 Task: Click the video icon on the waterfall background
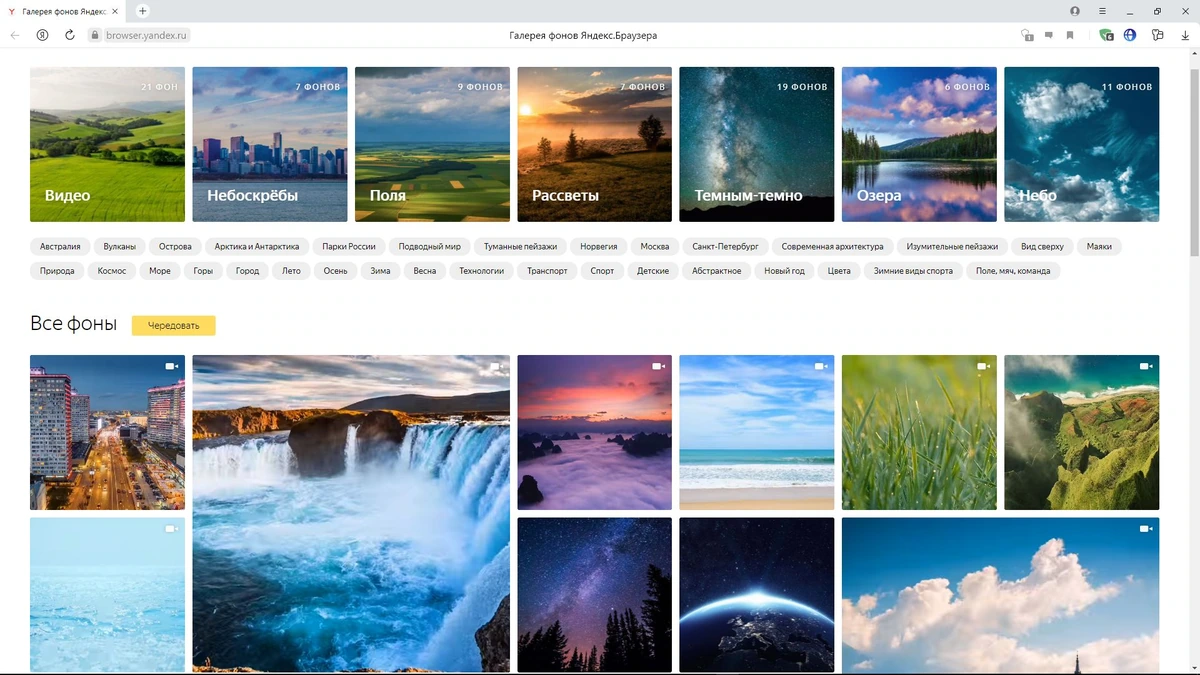pyautogui.click(x=496, y=366)
